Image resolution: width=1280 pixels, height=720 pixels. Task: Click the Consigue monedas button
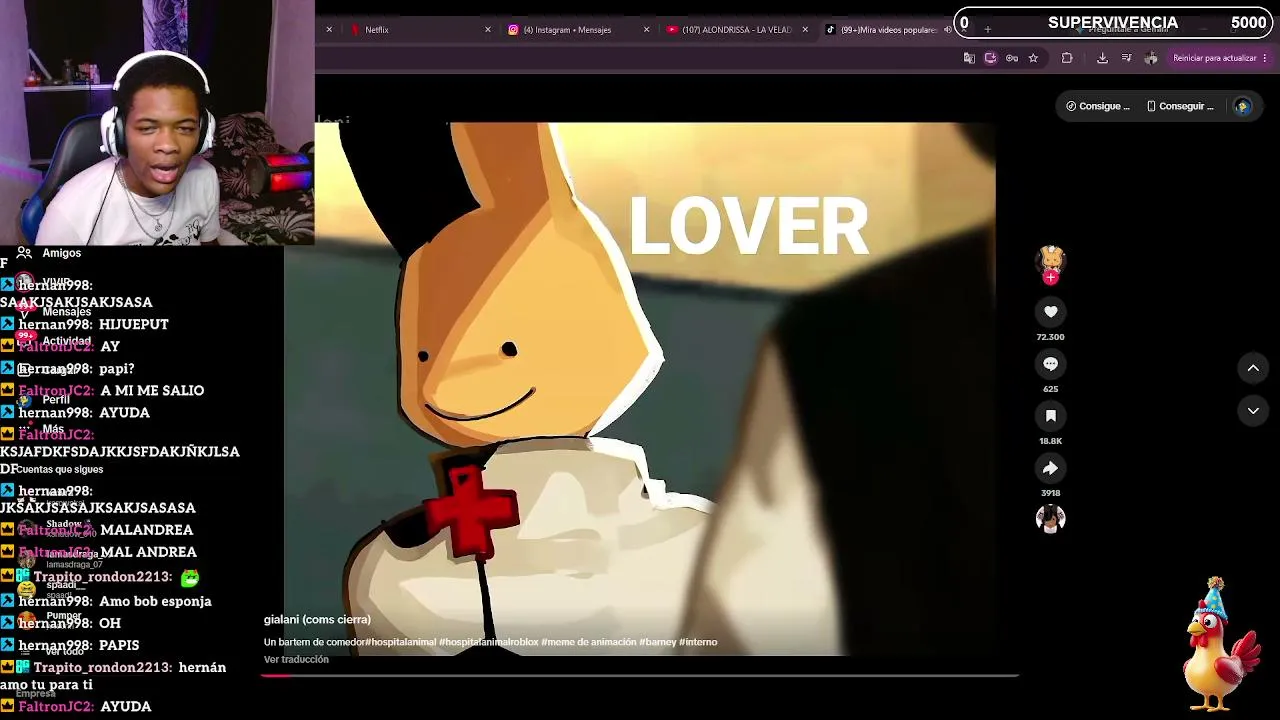coord(1097,106)
